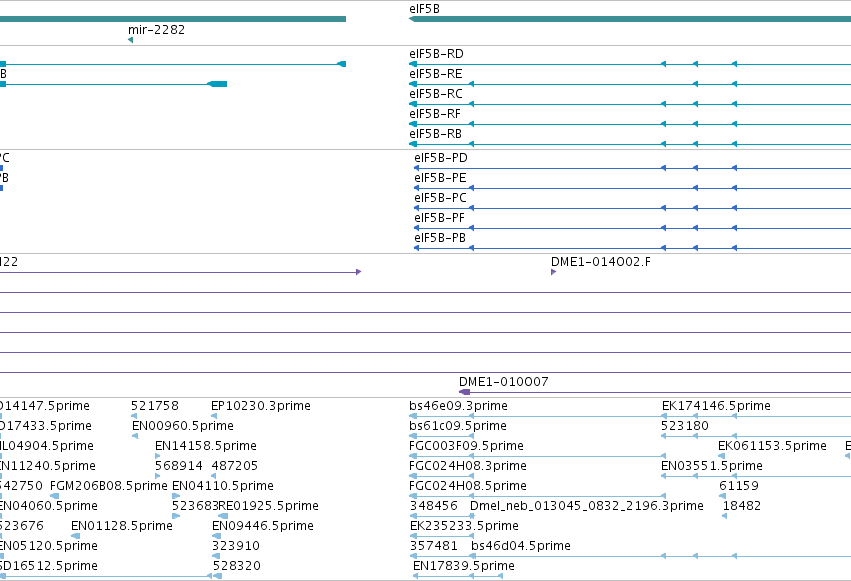Select EST EN09446.5prime
Image resolution: width=851 pixels, height=581 pixels.
pos(263,526)
